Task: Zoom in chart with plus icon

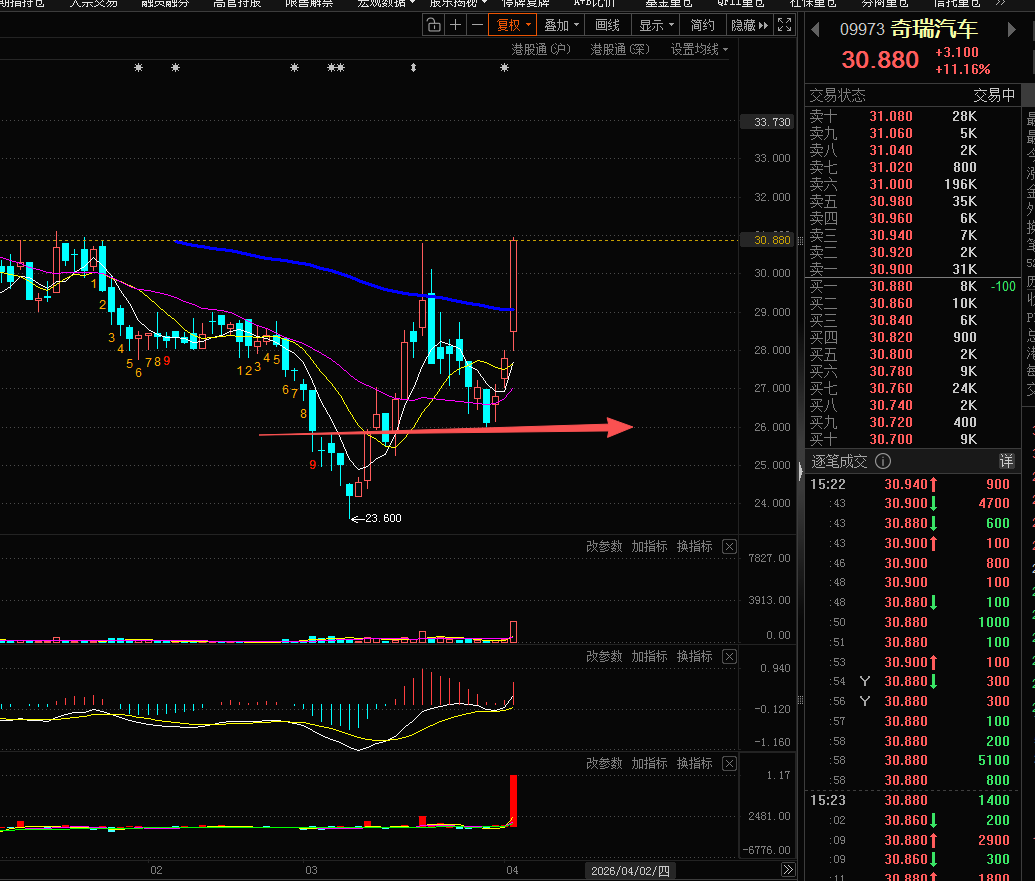Action: [455, 25]
